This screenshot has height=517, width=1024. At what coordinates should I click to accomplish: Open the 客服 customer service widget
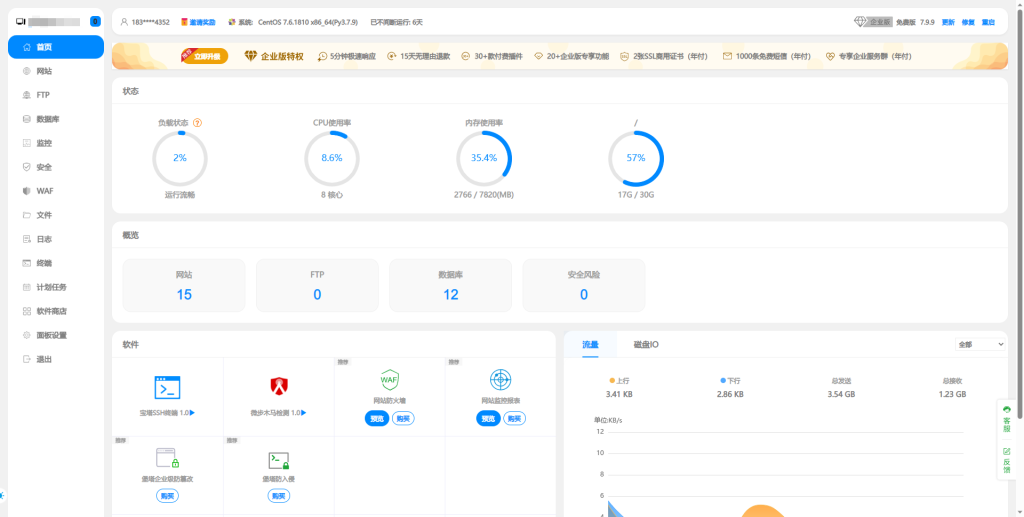click(1006, 416)
